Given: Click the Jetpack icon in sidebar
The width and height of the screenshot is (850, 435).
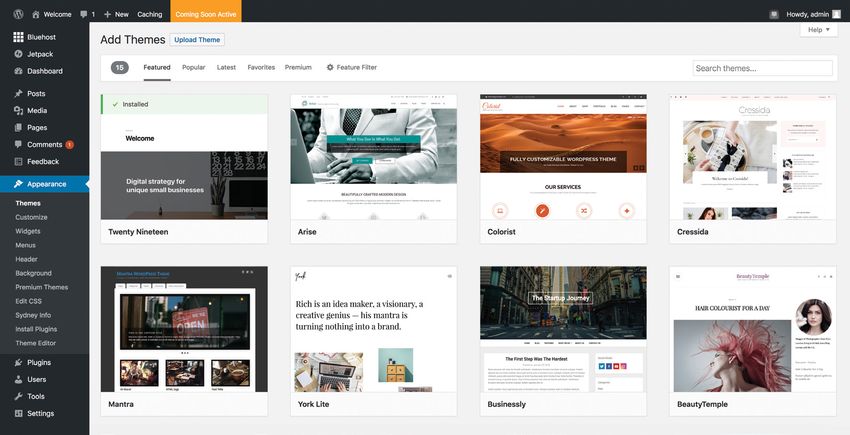Looking at the screenshot, I should point(18,54).
